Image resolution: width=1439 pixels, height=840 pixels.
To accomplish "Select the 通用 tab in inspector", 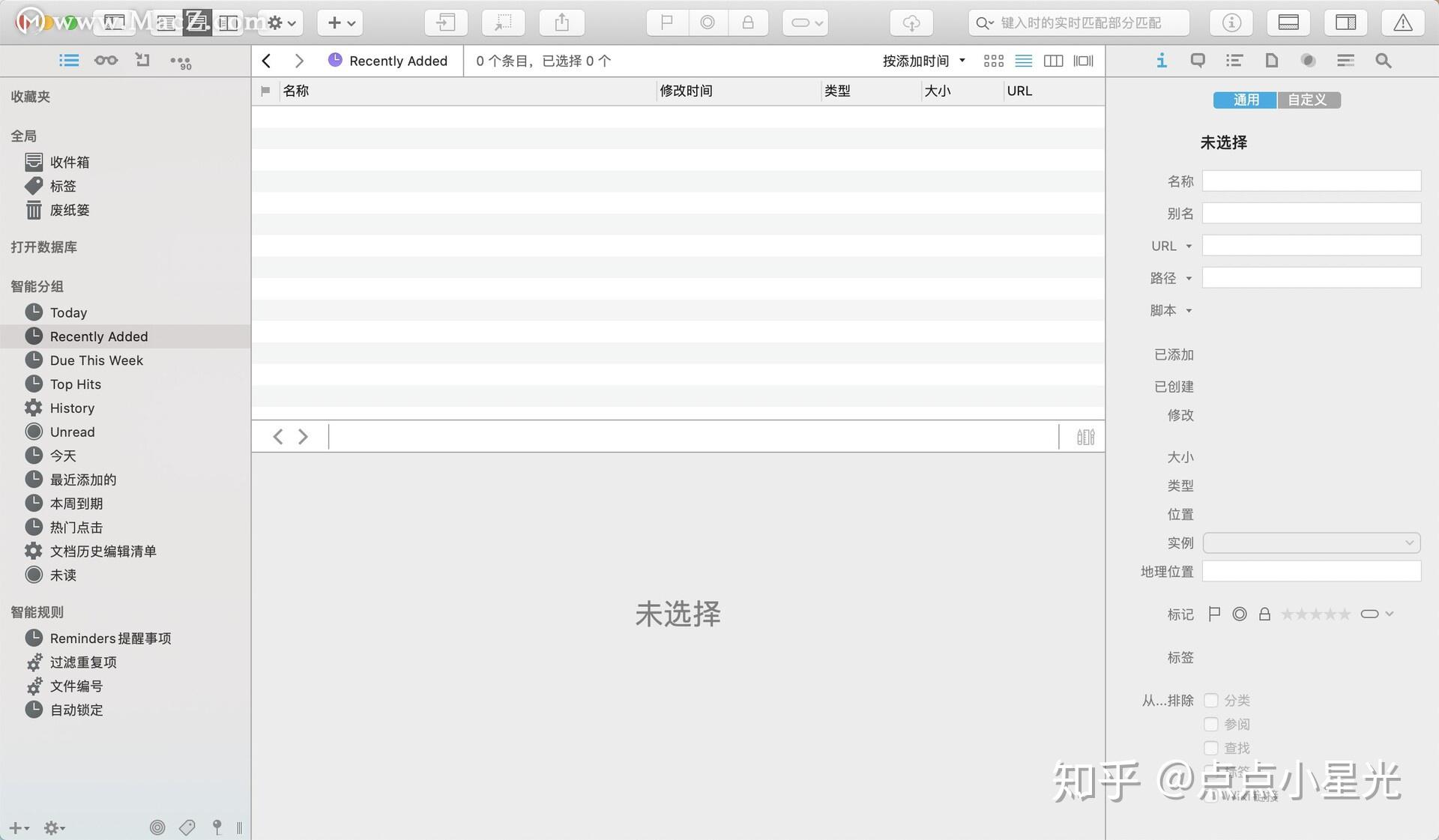I will (x=1244, y=100).
